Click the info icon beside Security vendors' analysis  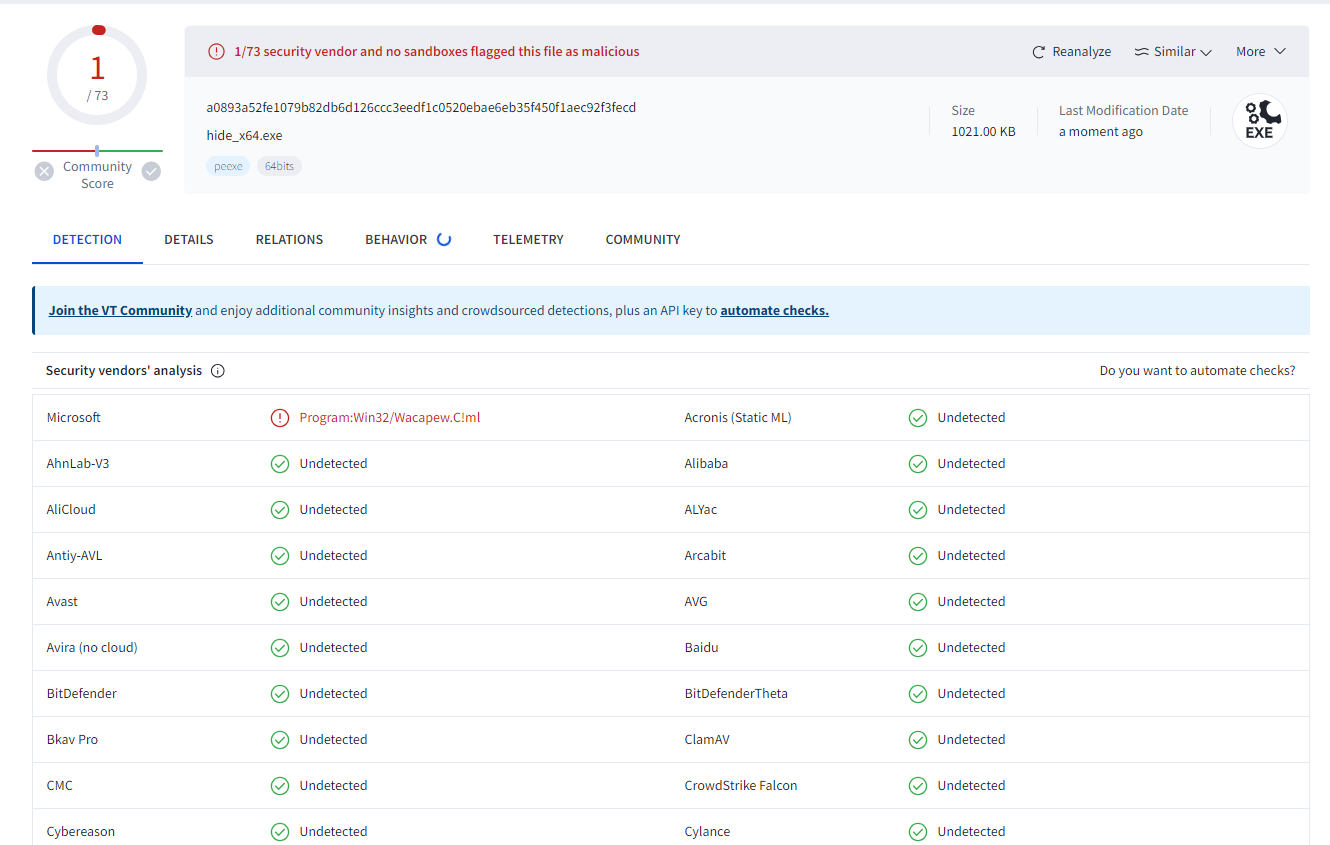coord(218,371)
